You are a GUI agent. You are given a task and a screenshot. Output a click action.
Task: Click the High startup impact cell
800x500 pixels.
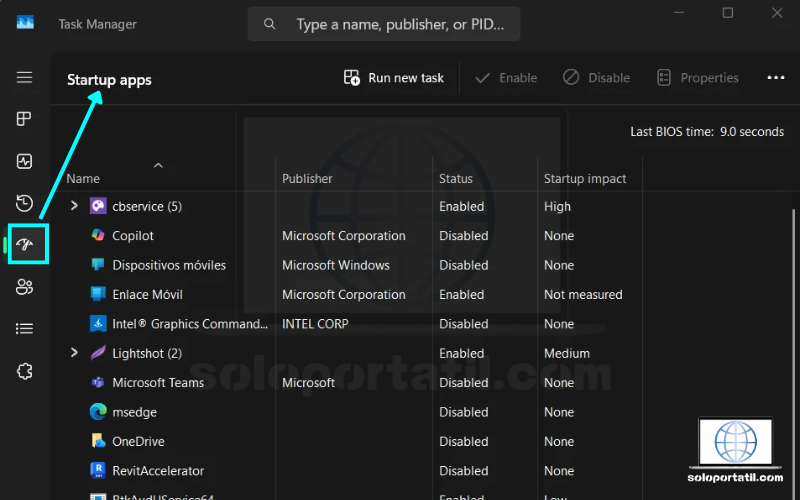(557, 207)
